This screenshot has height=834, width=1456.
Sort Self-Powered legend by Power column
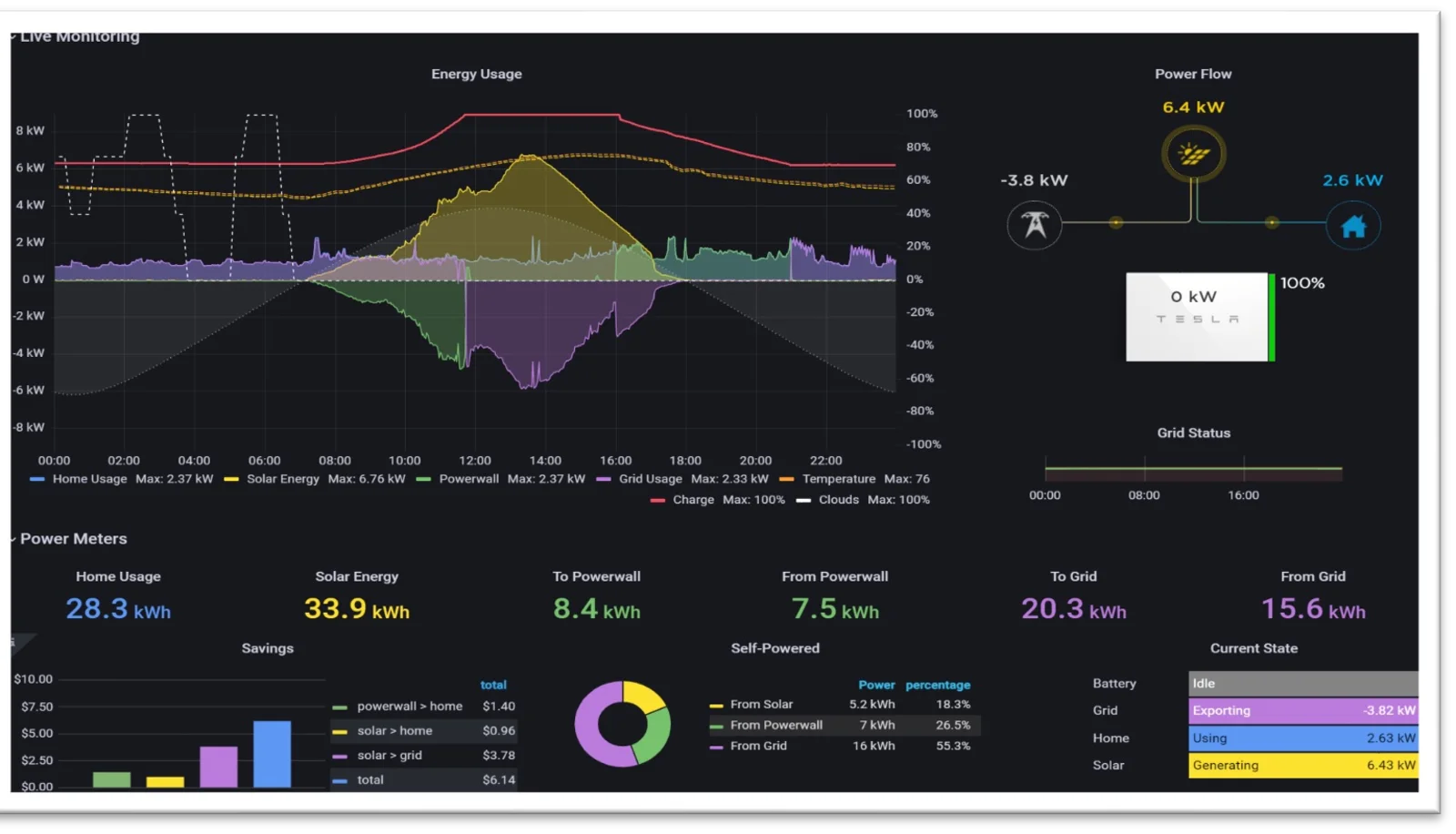point(876,685)
